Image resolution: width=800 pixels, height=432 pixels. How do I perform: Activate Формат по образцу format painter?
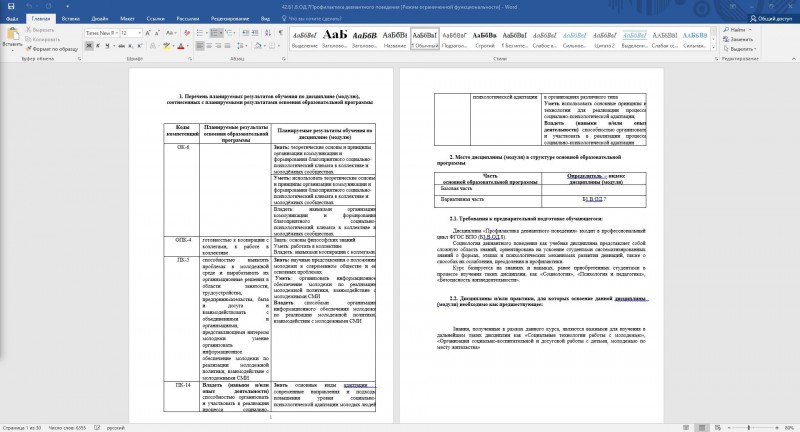coord(52,49)
